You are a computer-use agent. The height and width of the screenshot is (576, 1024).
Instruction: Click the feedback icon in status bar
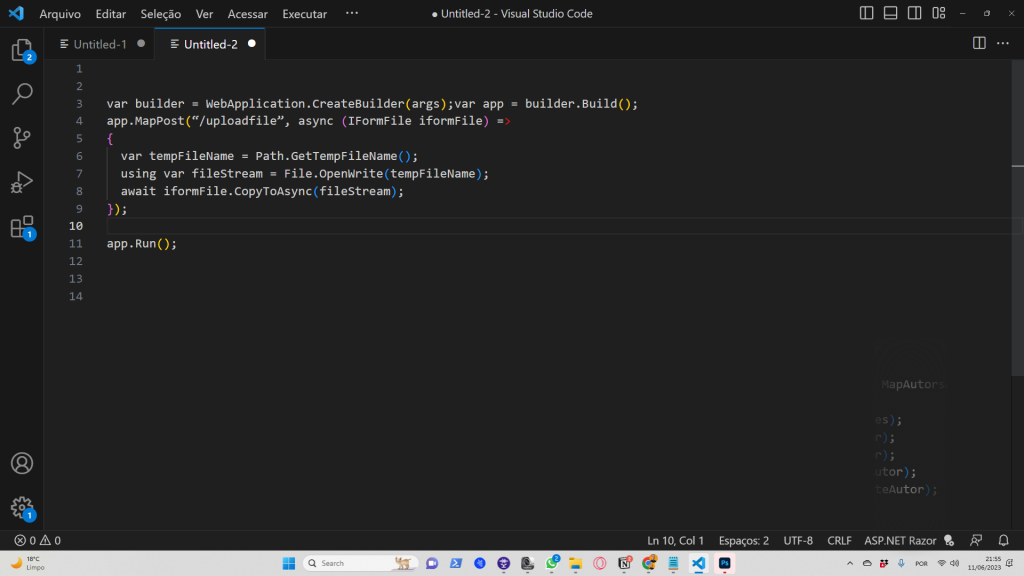976,540
